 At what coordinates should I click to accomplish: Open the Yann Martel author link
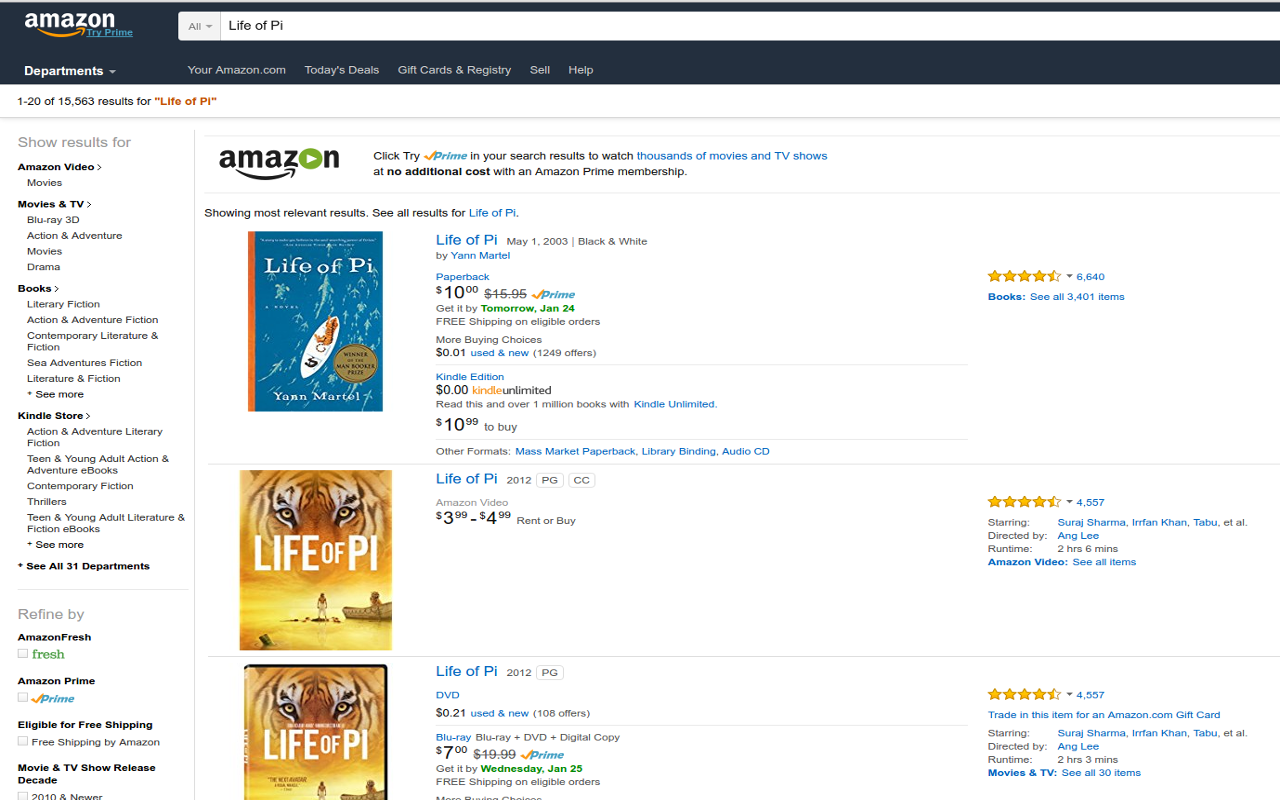(x=480, y=255)
